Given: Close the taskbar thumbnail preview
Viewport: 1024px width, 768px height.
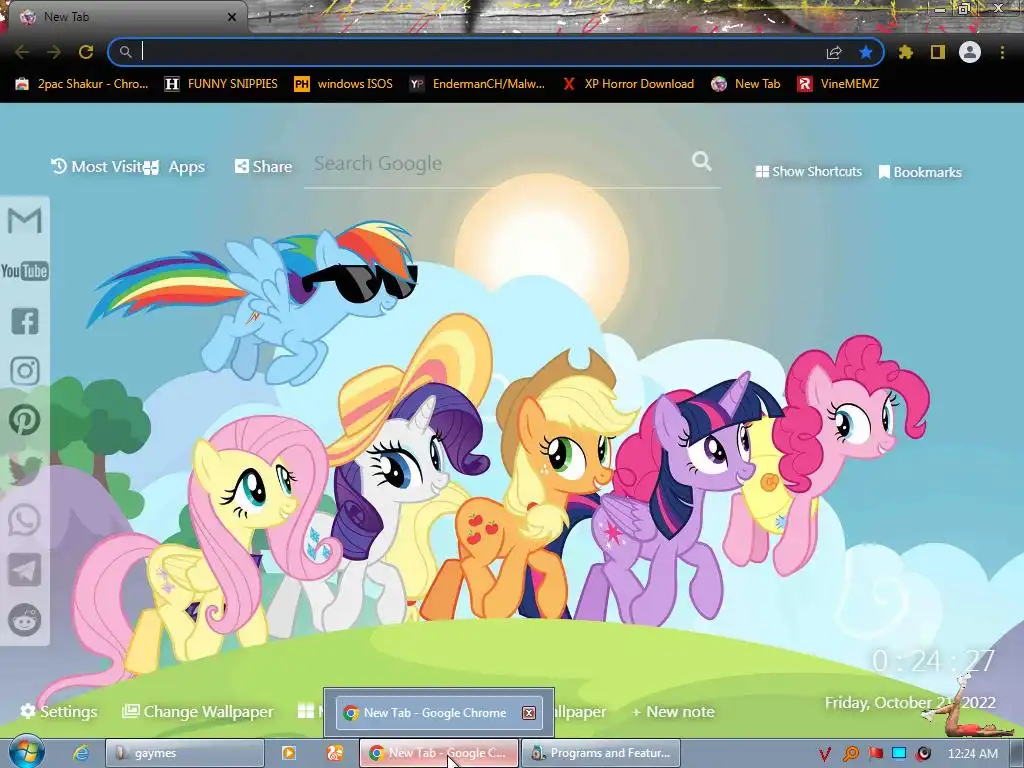Looking at the screenshot, I should click(529, 712).
